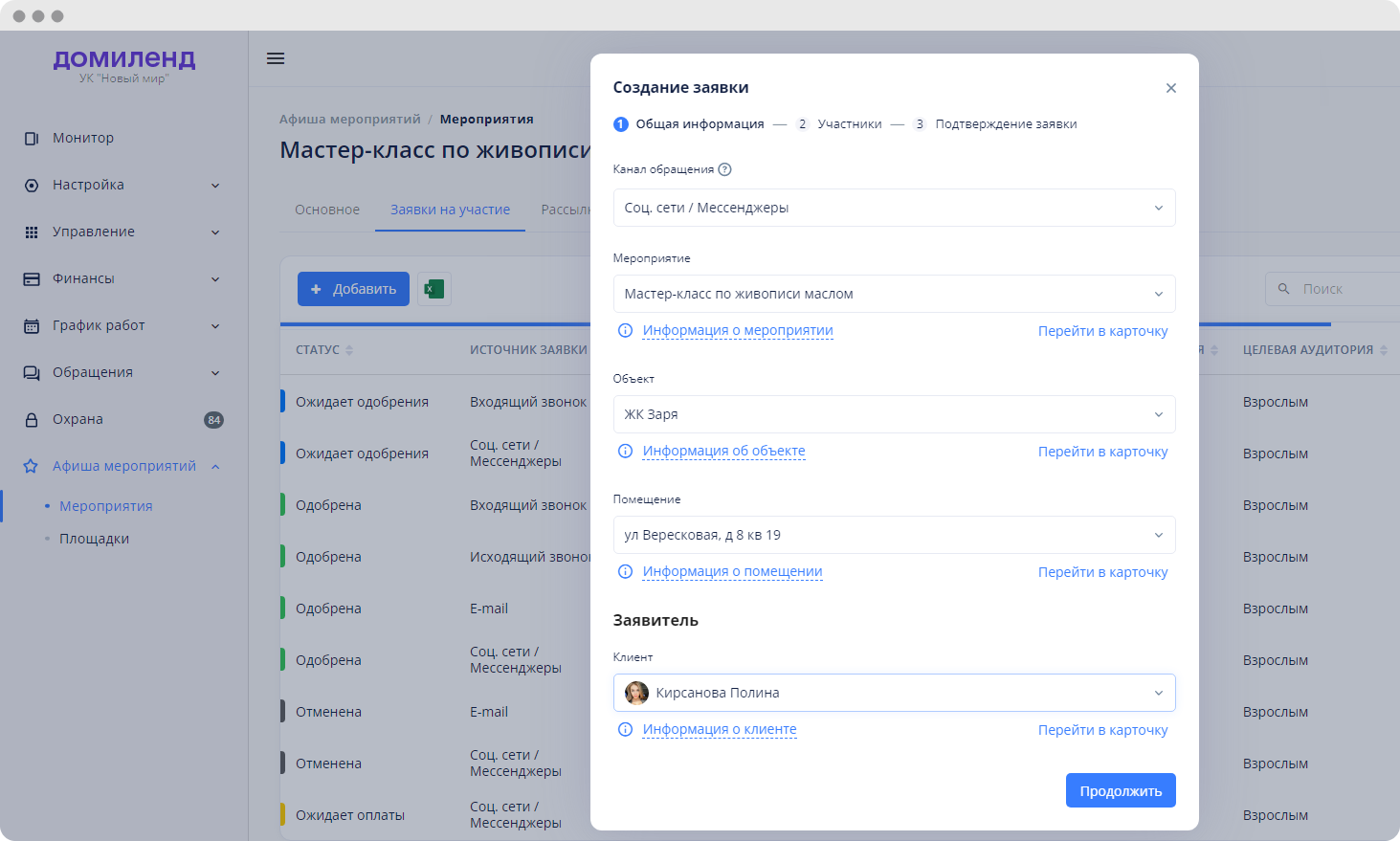Open the Помещение dropdown
This screenshot has width=1400, height=841.
894,535
